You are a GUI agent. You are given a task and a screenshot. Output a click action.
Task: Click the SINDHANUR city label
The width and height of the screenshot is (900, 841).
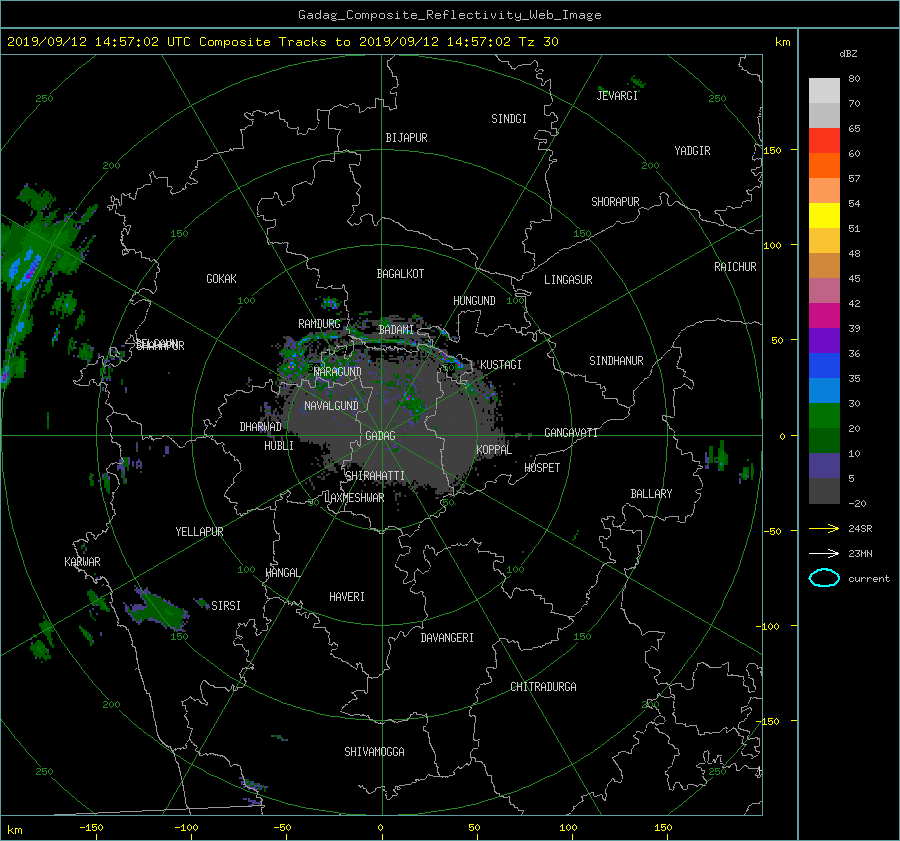tap(616, 361)
